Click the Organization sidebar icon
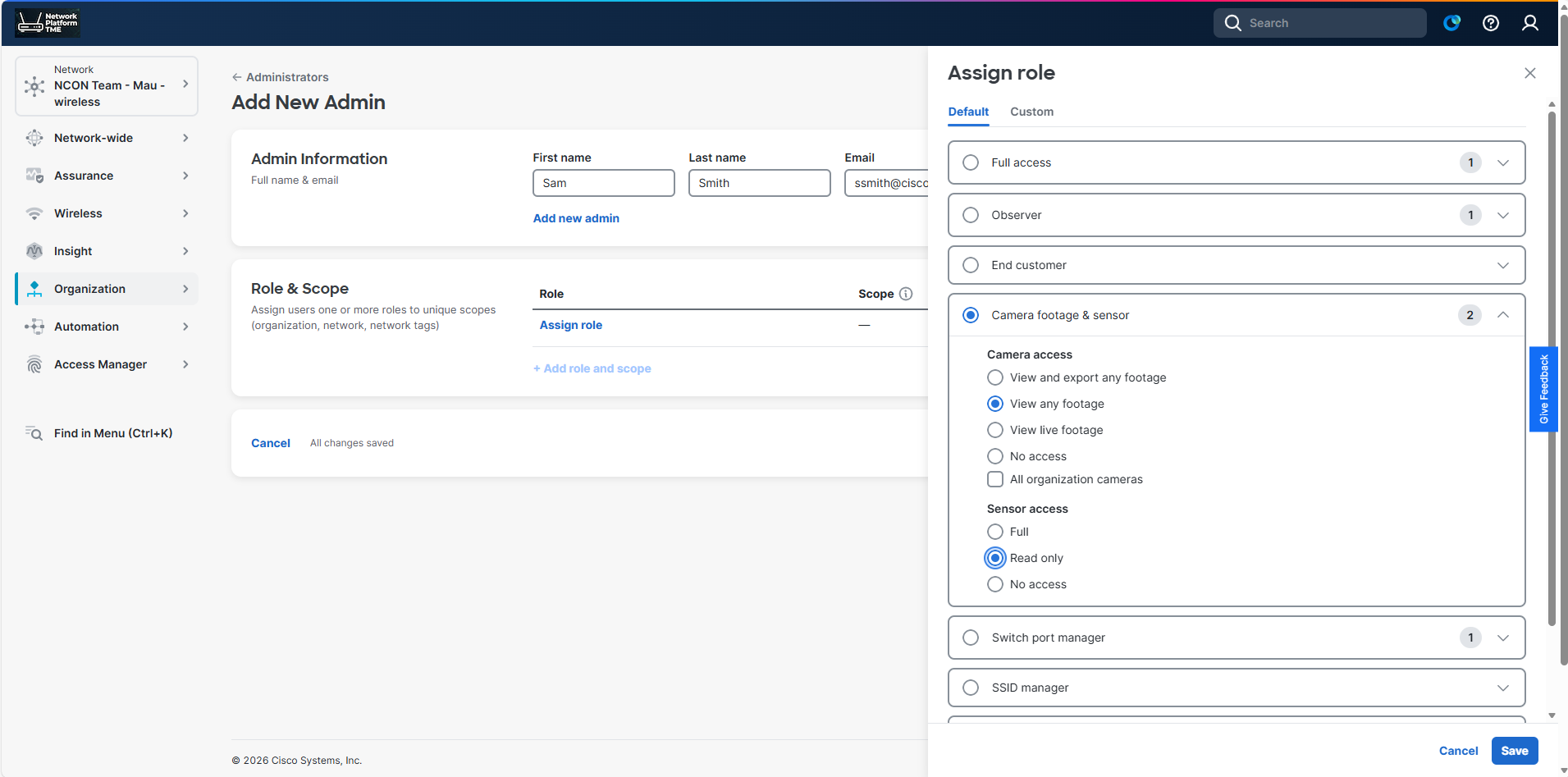This screenshot has width=1568, height=777. pos(34,289)
